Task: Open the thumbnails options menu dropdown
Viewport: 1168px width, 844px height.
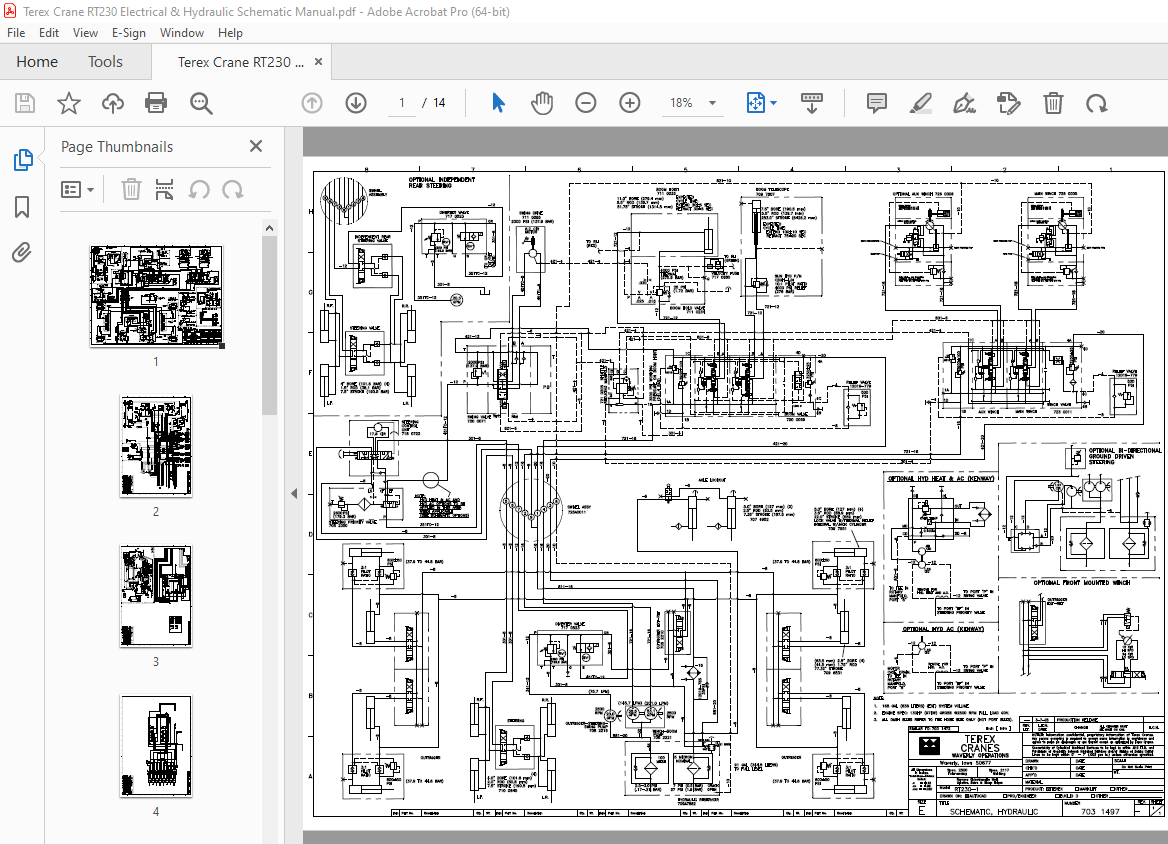Action: [x=77, y=189]
